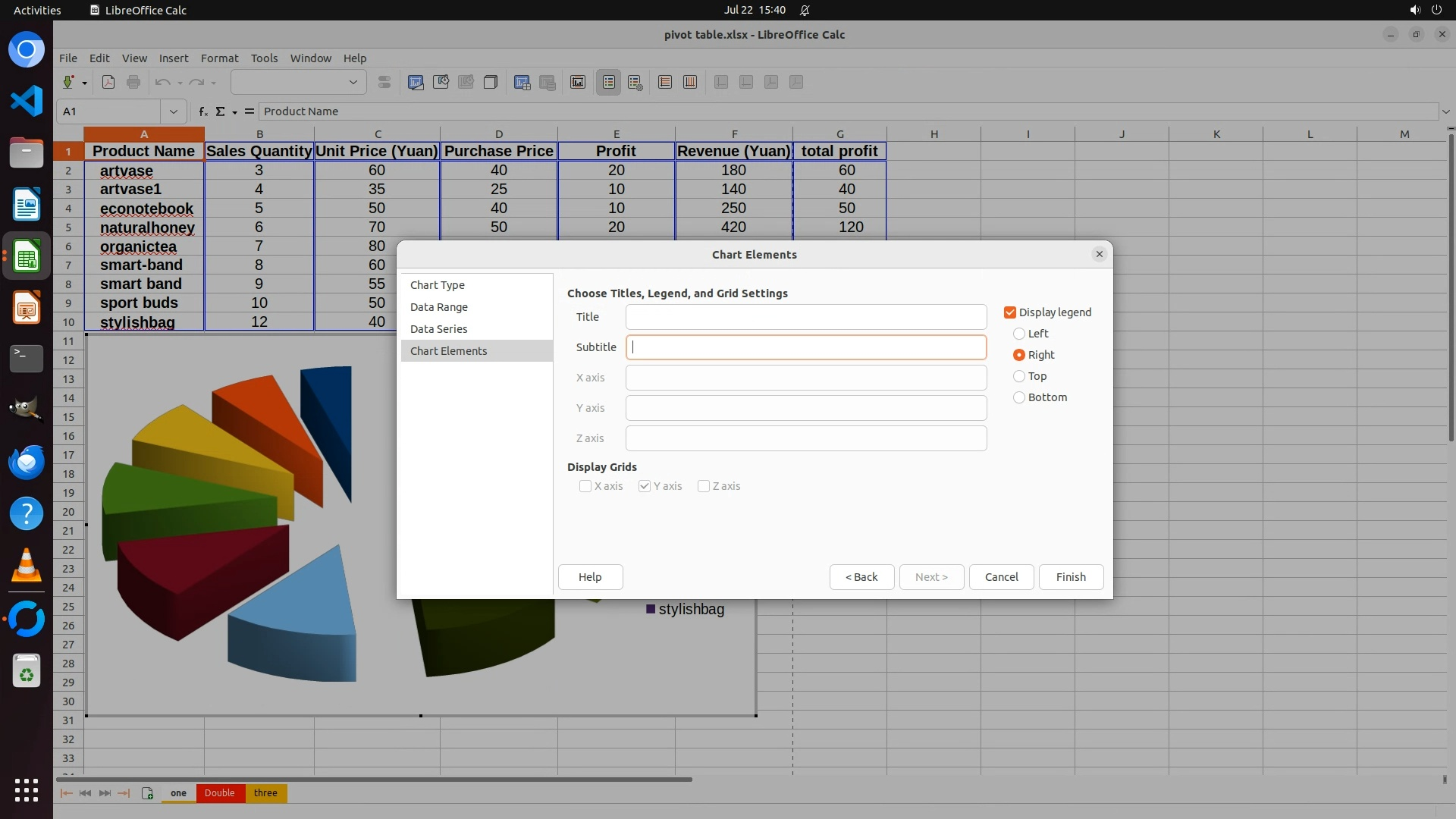Open the Chart Type wizard step
Image resolution: width=1456 pixels, height=819 pixels.
[438, 285]
